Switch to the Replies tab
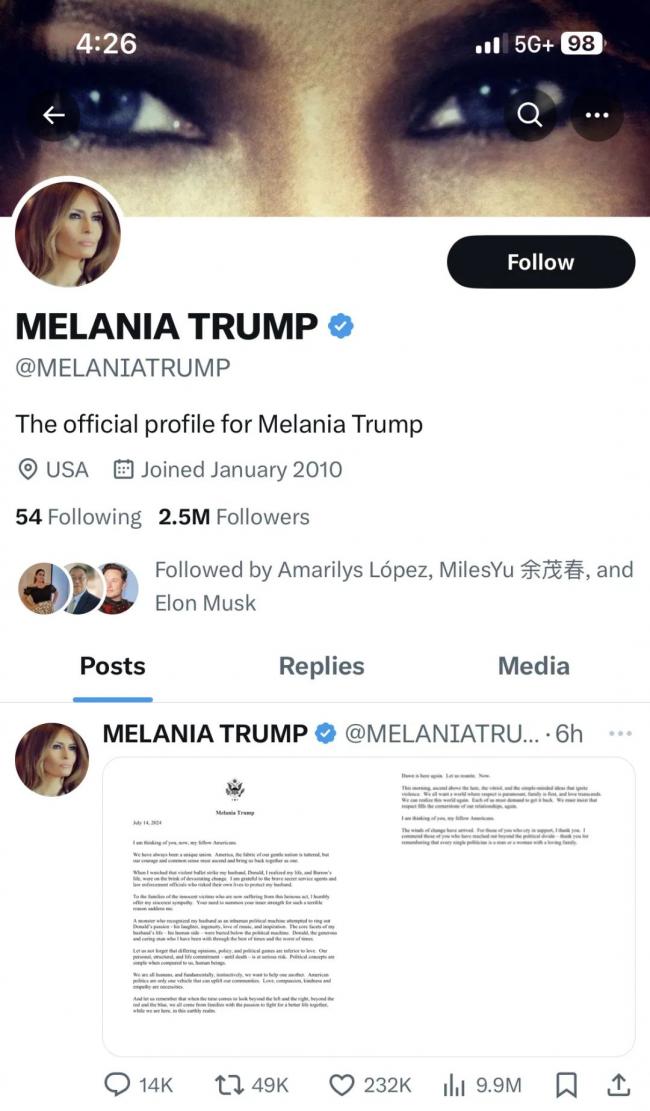The height and width of the screenshot is (1111, 650). [321, 666]
